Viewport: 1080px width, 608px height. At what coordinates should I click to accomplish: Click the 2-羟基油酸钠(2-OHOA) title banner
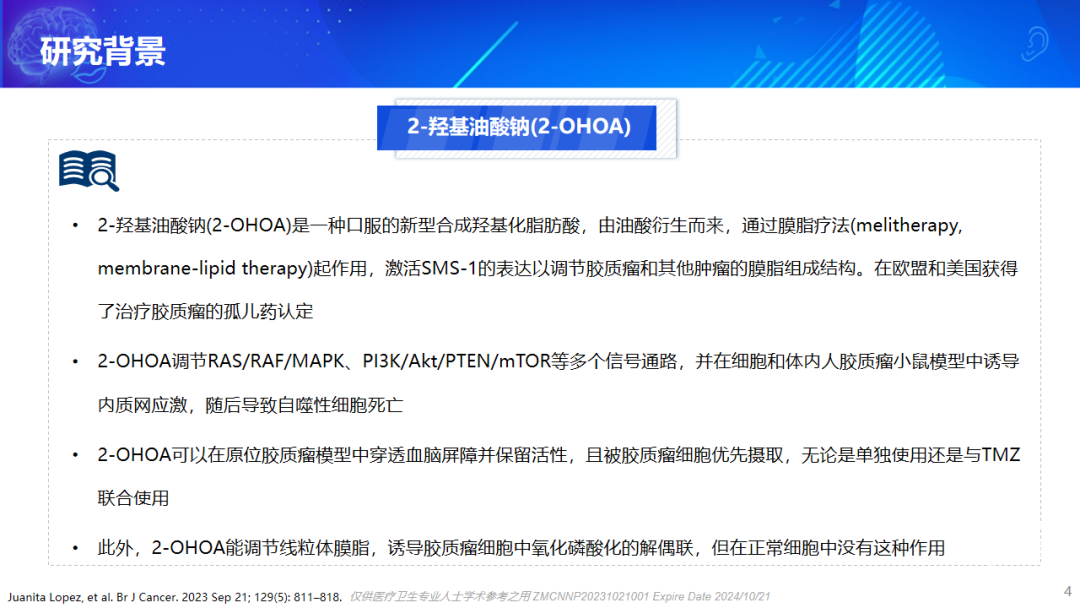(x=518, y=127)
